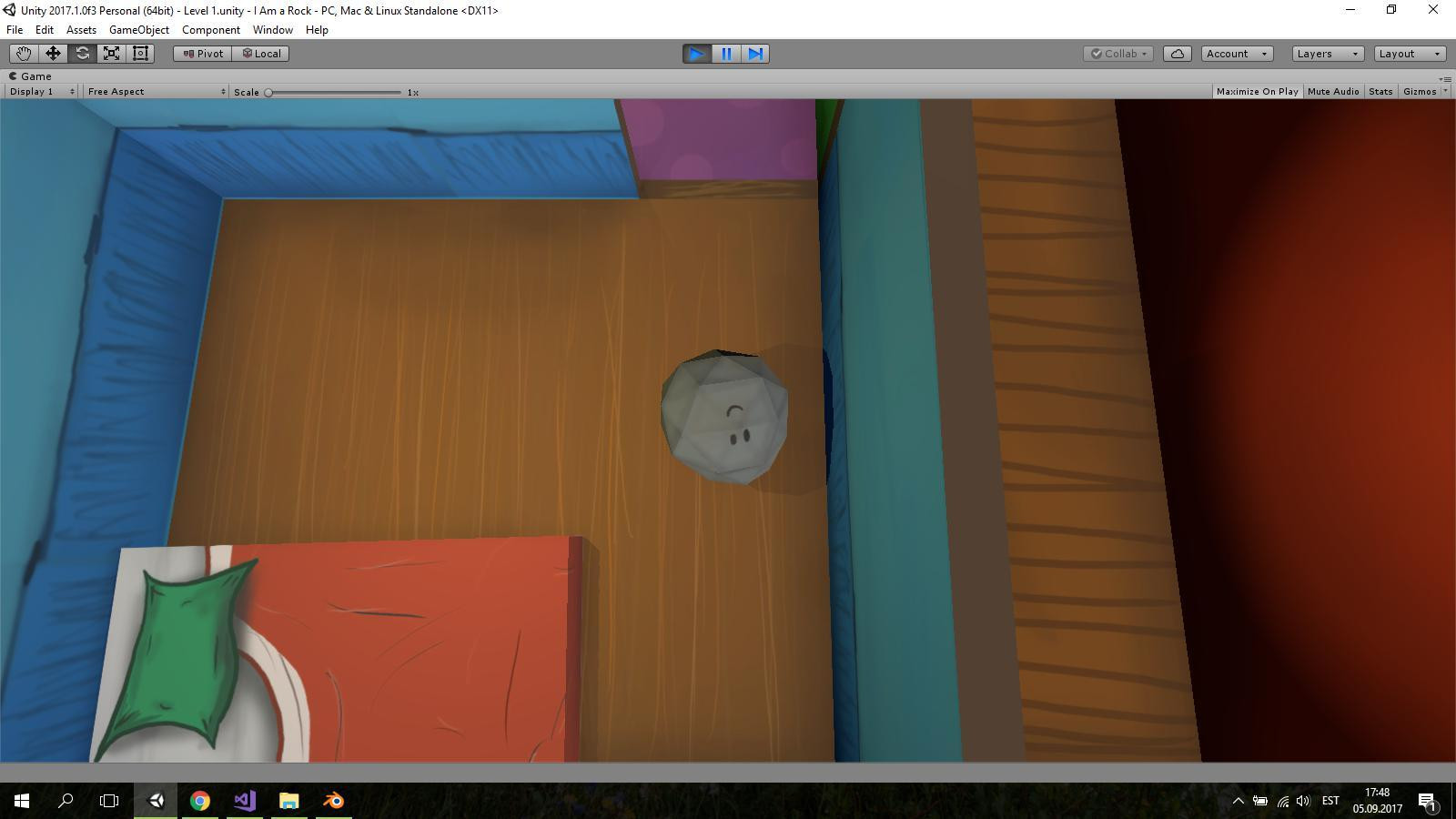Open Windows taskbar search

(66, 801)
